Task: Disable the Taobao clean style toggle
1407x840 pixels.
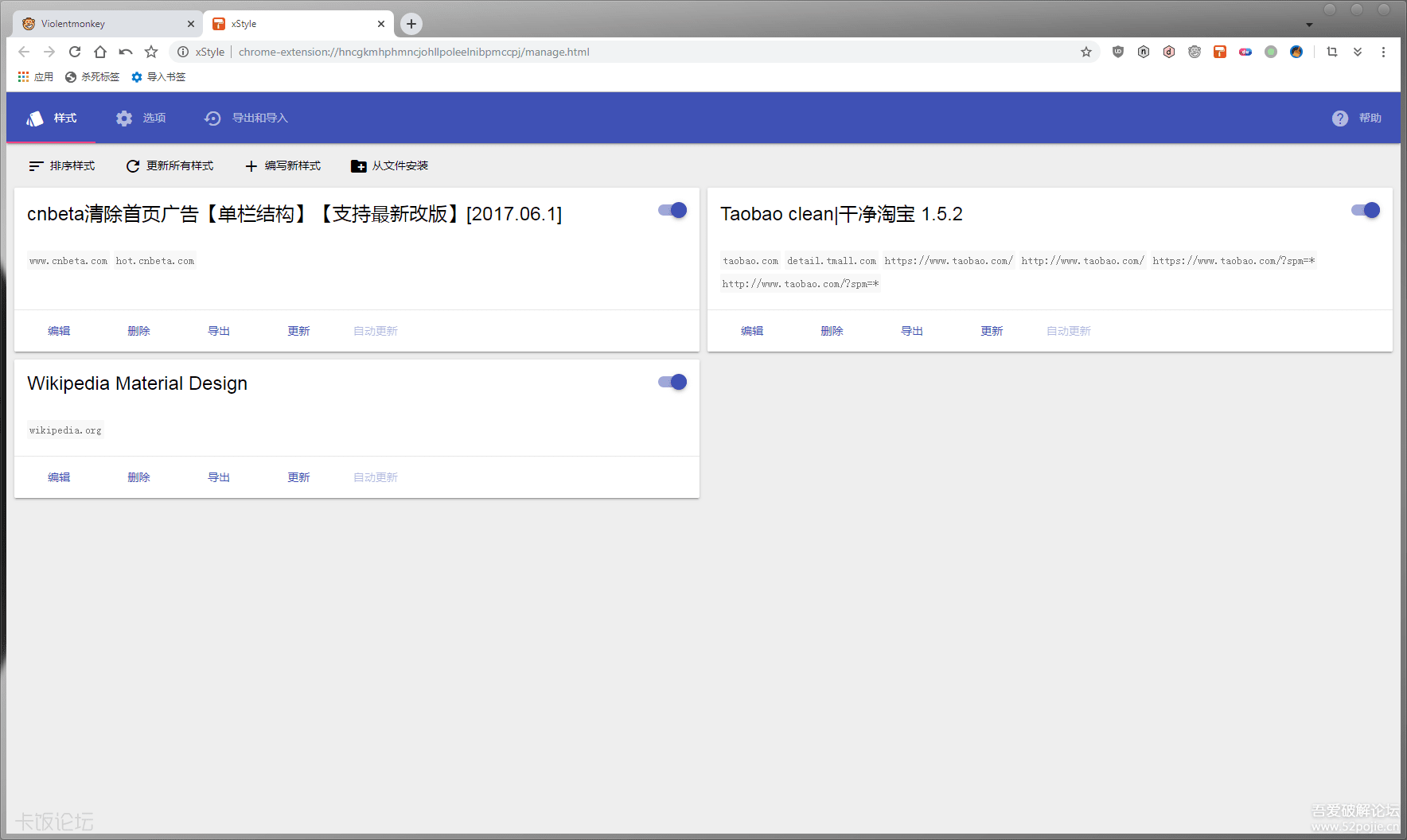Action: [x=1366, y=210]
